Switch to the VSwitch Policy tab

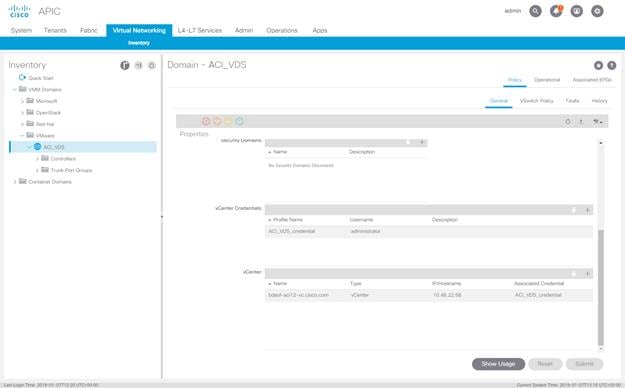[537, 100]
